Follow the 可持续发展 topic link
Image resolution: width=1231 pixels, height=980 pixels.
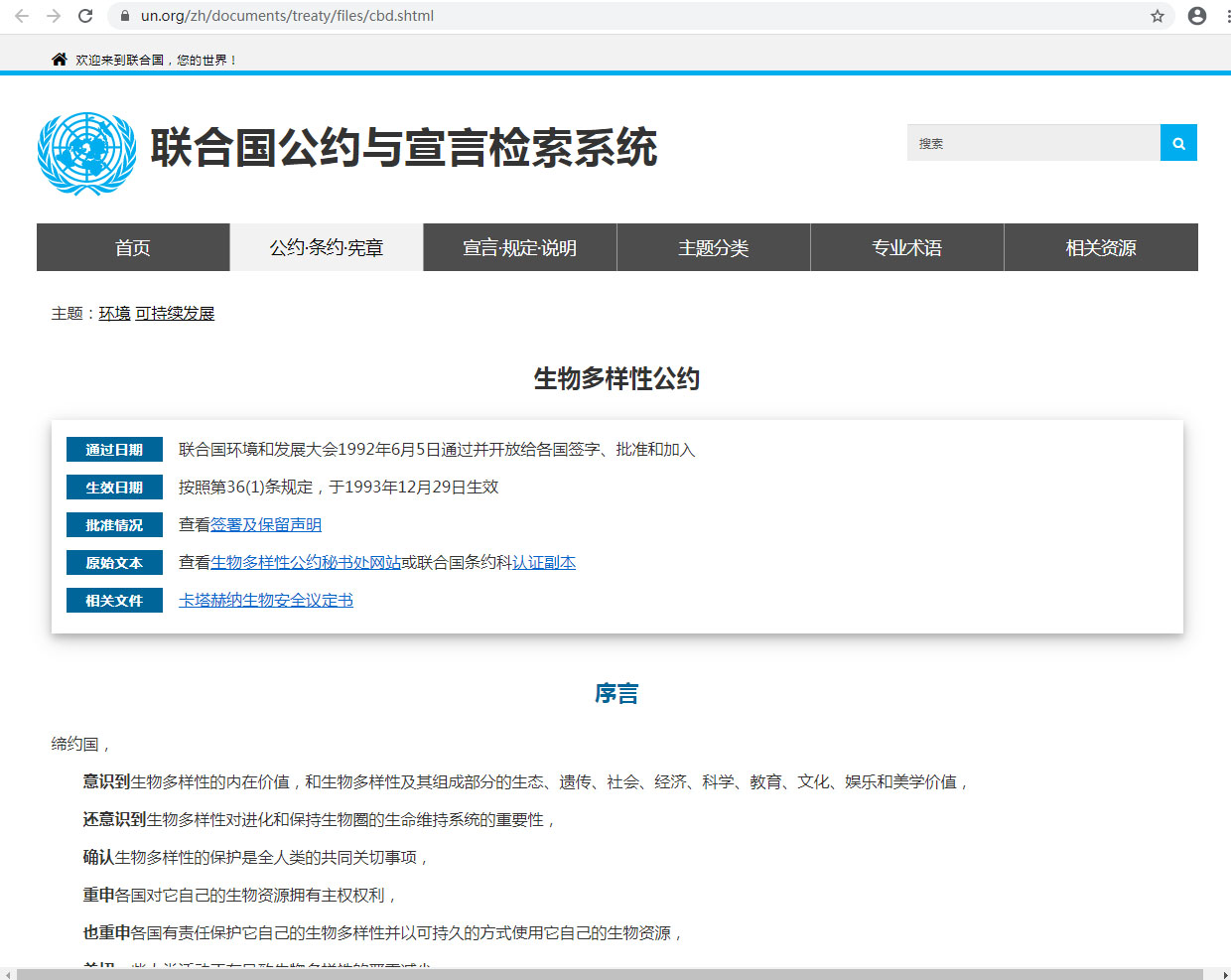tap(175, 314)
